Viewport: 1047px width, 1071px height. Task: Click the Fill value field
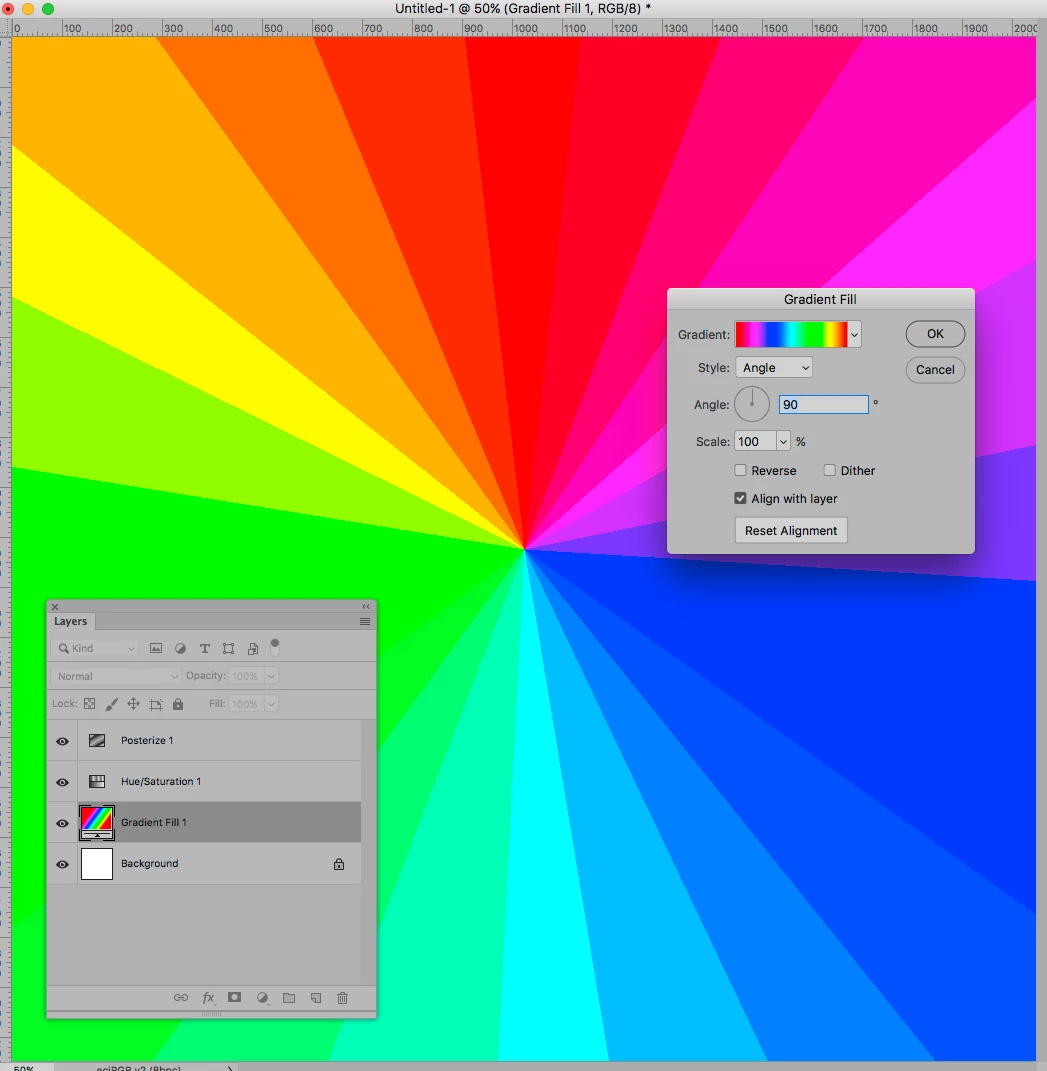246,704
